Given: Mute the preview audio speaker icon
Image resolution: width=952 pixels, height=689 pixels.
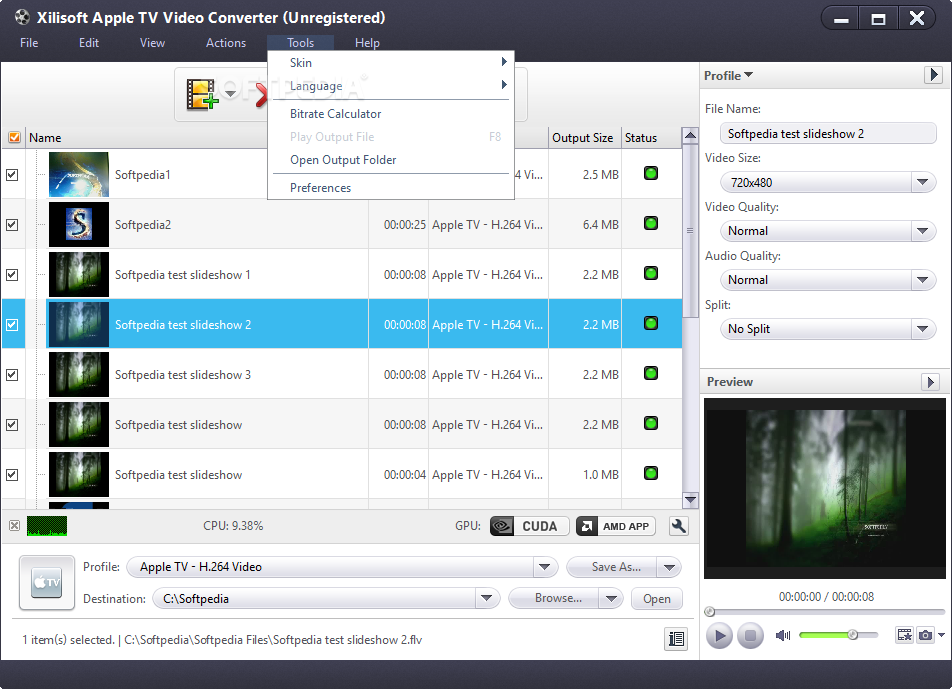Looking at the screenshot, I should (x=783, y=635).
